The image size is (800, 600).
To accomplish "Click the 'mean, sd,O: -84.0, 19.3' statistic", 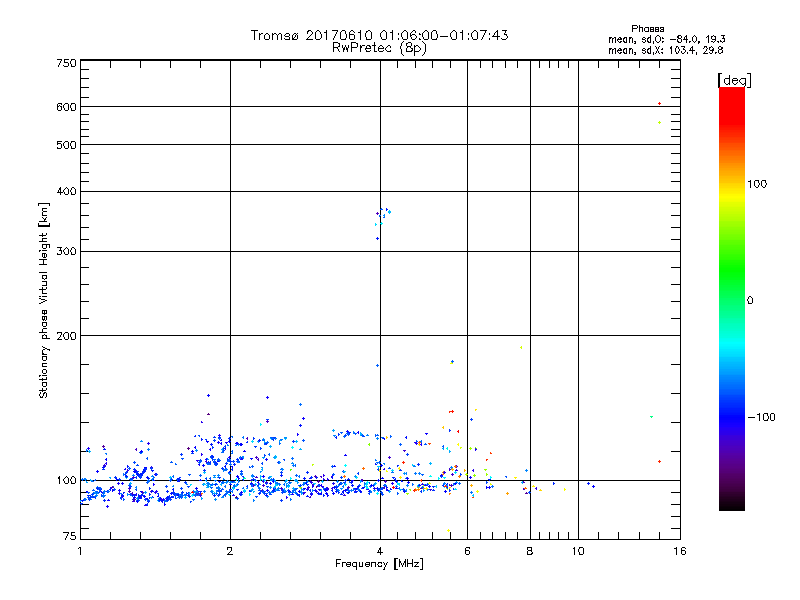I will coord(666,39).
